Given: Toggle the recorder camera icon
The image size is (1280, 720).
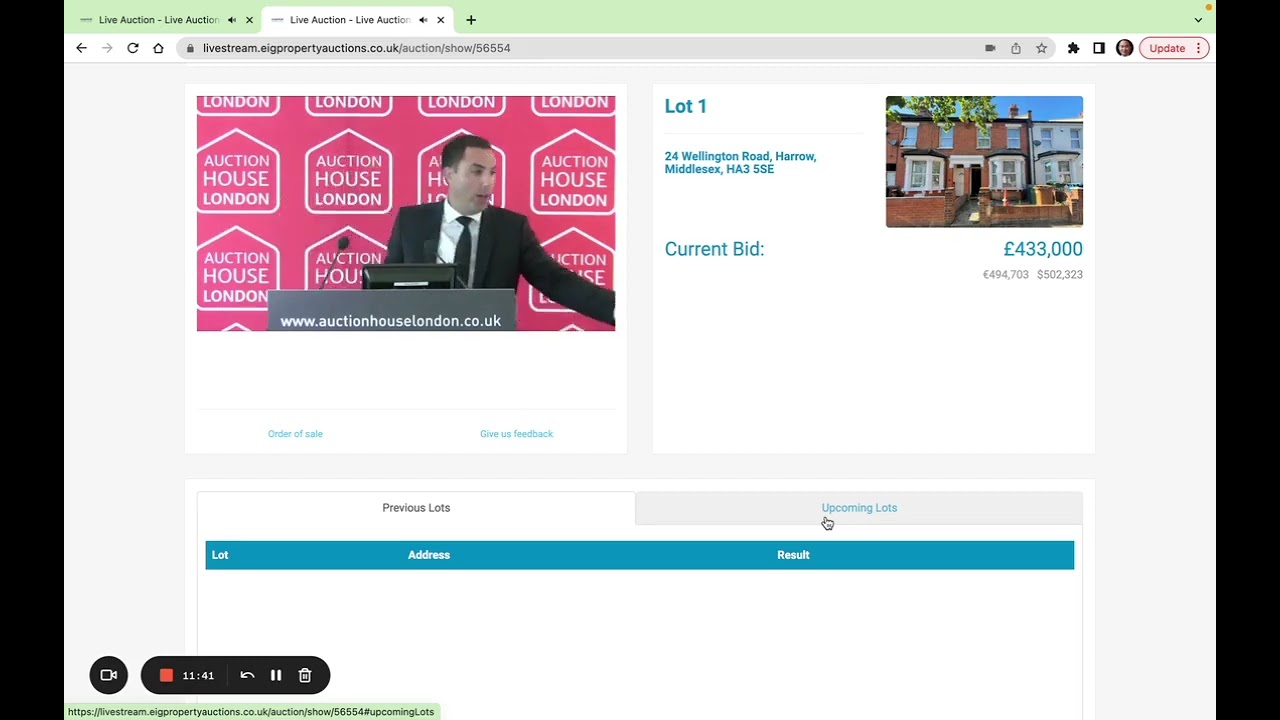Looking at the screenshot, I should tap(109, 675).
